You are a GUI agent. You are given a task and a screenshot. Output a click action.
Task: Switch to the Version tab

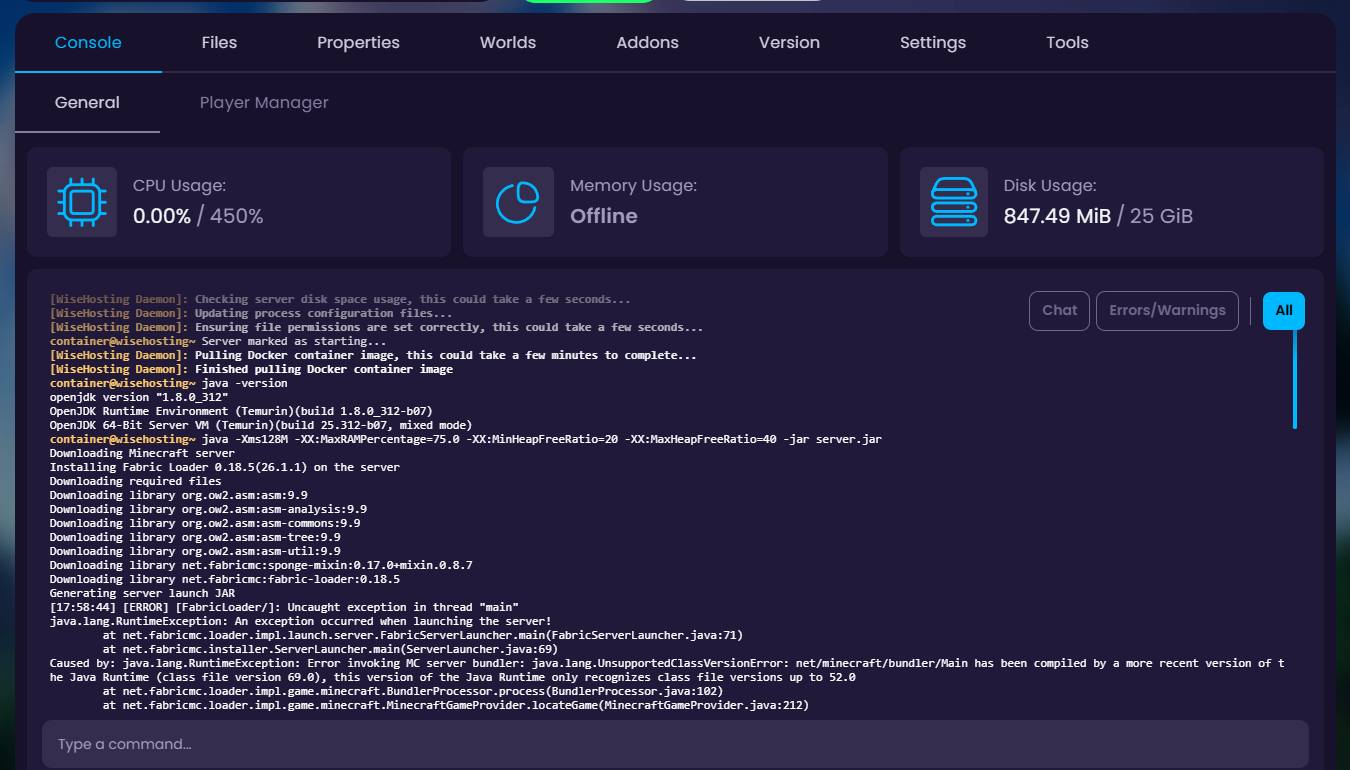point(789,43)
